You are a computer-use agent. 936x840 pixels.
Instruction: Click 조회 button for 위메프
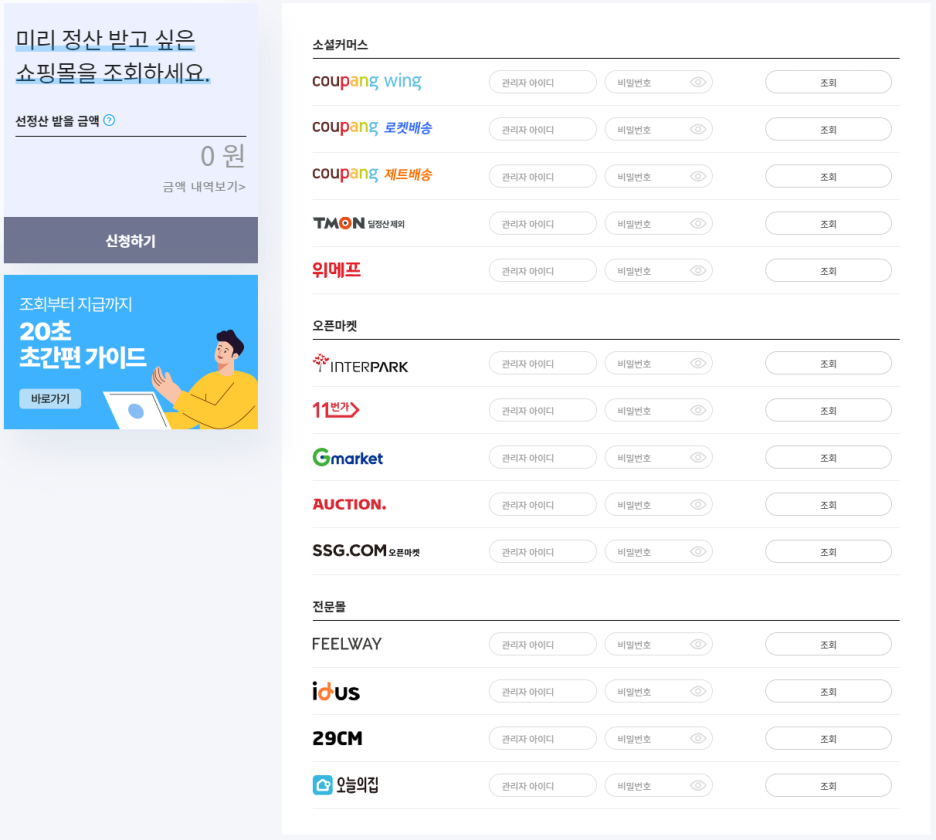(x=828, y=271)
